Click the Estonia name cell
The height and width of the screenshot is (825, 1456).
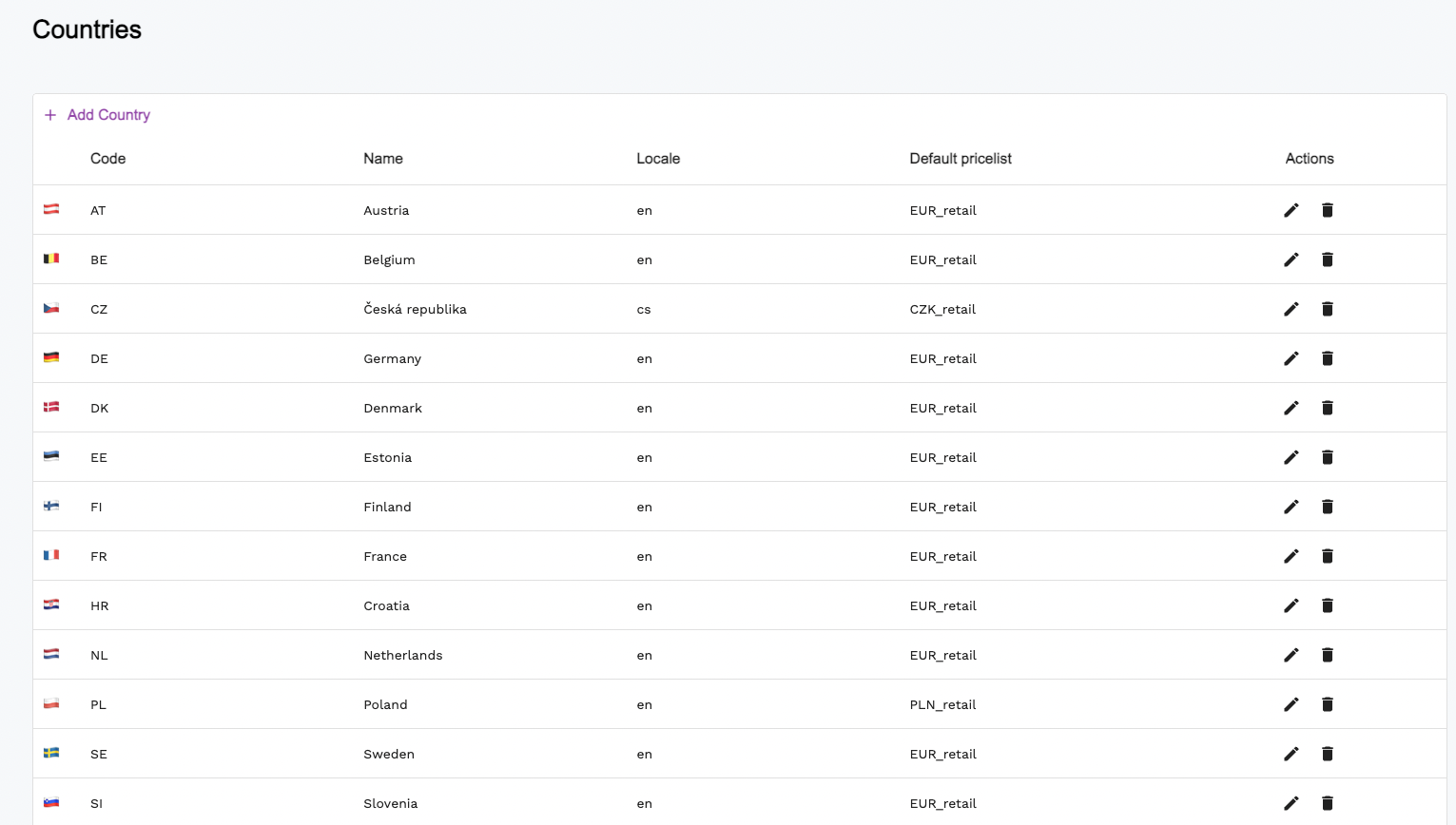point(388,457)
